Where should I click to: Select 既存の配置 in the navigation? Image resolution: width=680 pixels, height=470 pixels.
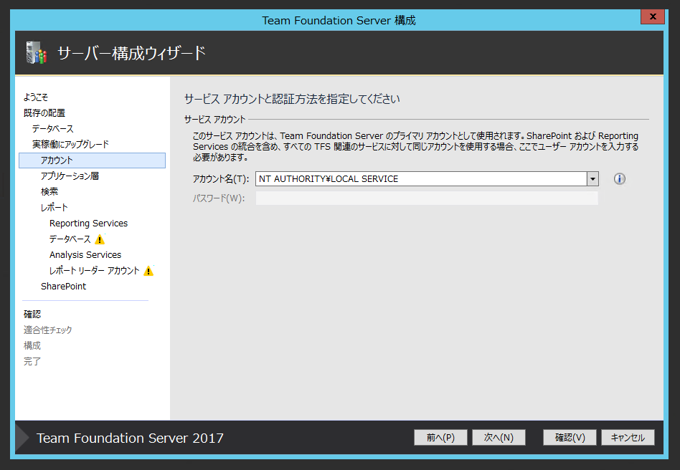coord(44,113)
